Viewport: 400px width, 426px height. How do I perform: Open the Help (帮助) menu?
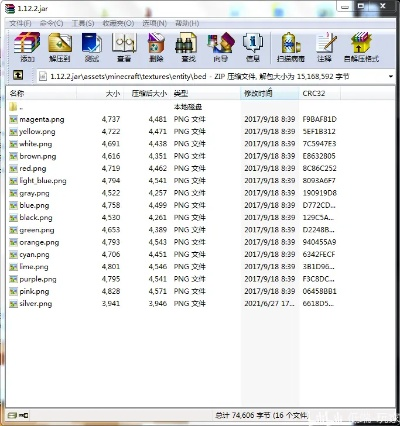point(187,23)
